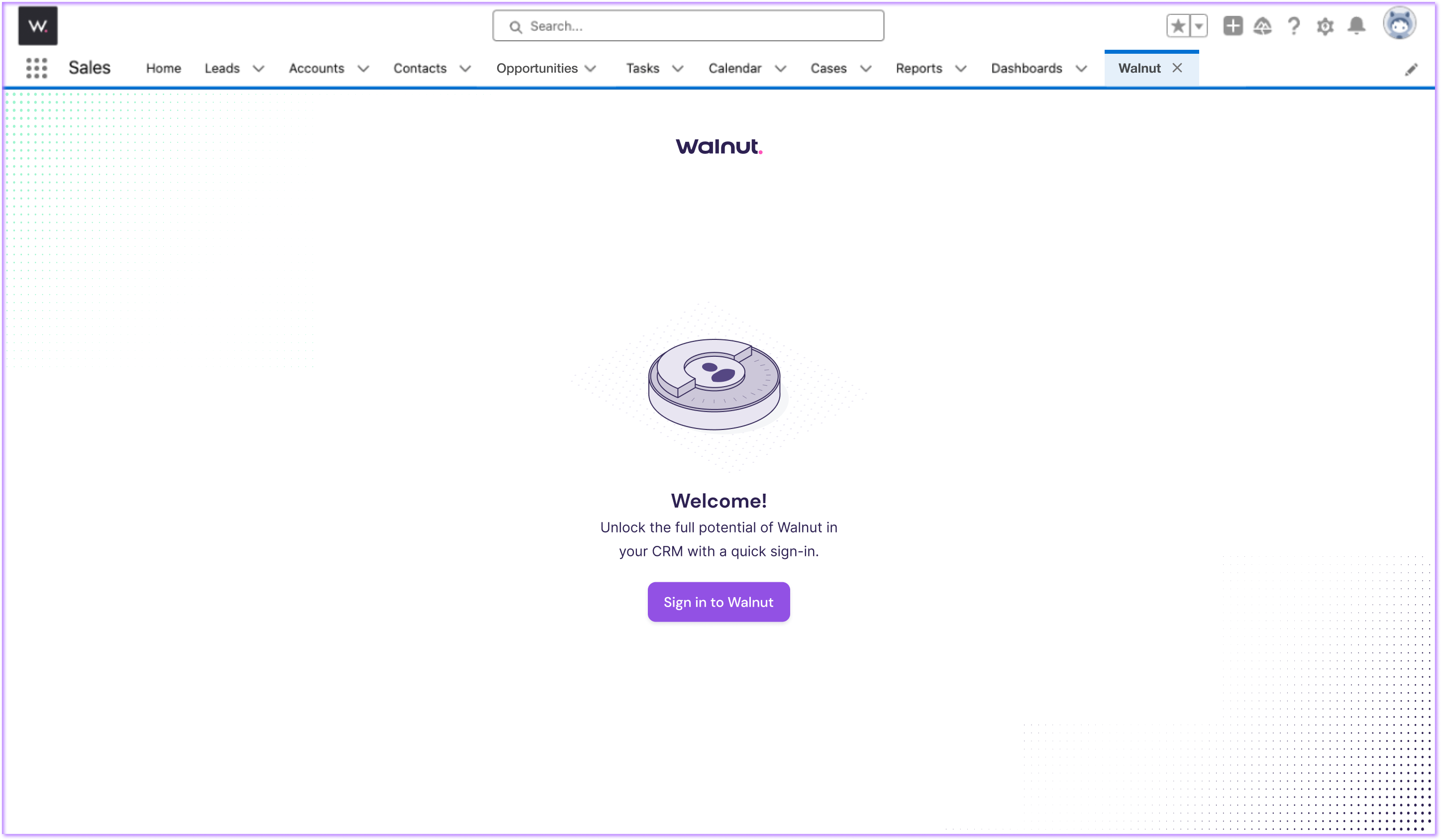The width and height of the screenshot is (1441, 840).
Task: Open the App Launcher grid icon
Action: (37, 68)
